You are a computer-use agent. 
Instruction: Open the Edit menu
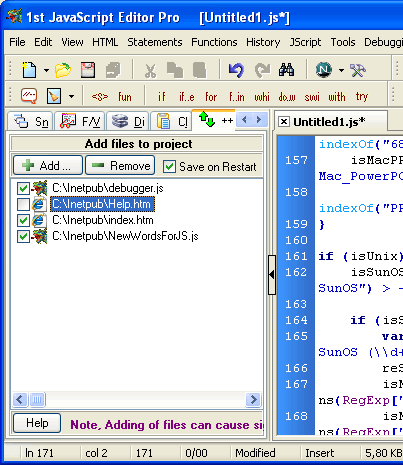43,42
